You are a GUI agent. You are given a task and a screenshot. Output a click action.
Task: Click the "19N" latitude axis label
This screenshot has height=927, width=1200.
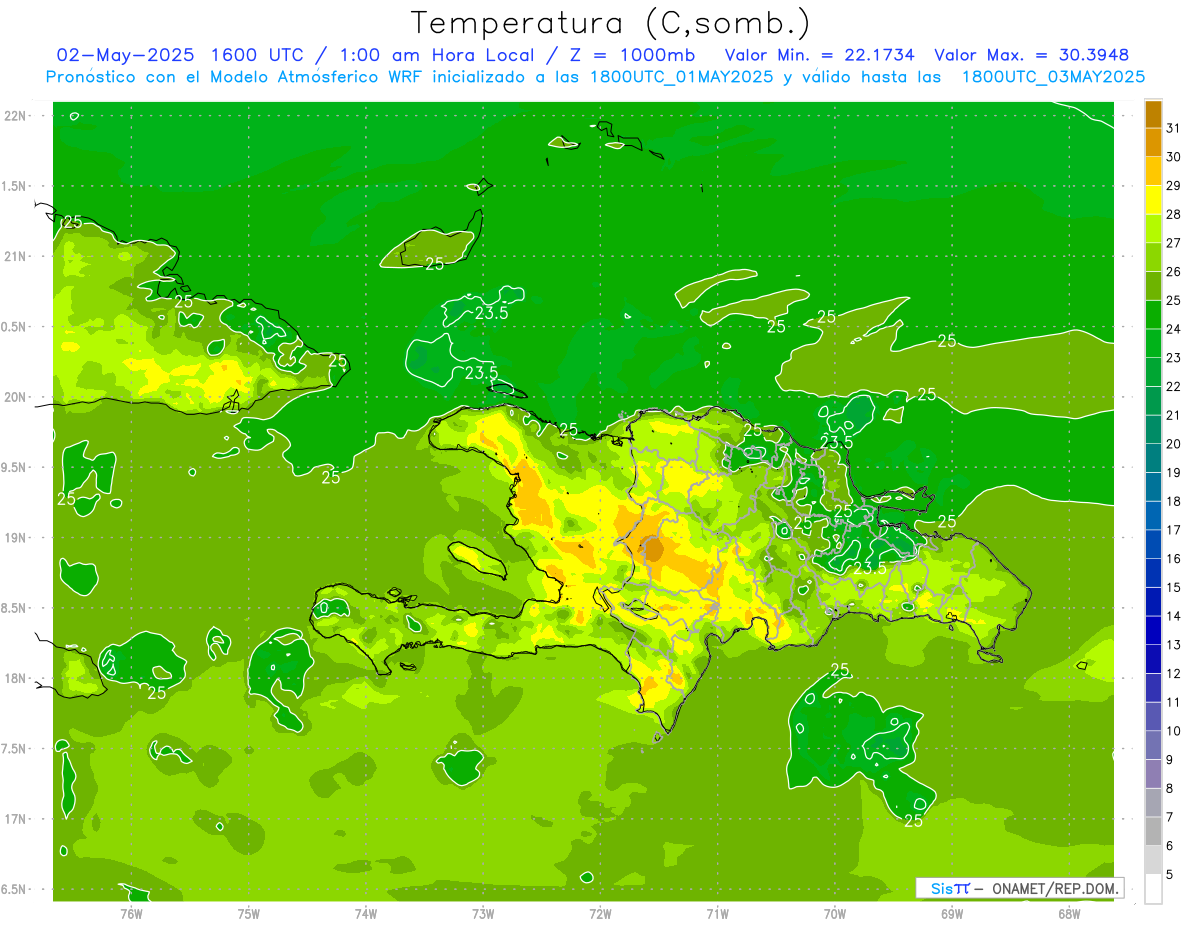(17, 538)
